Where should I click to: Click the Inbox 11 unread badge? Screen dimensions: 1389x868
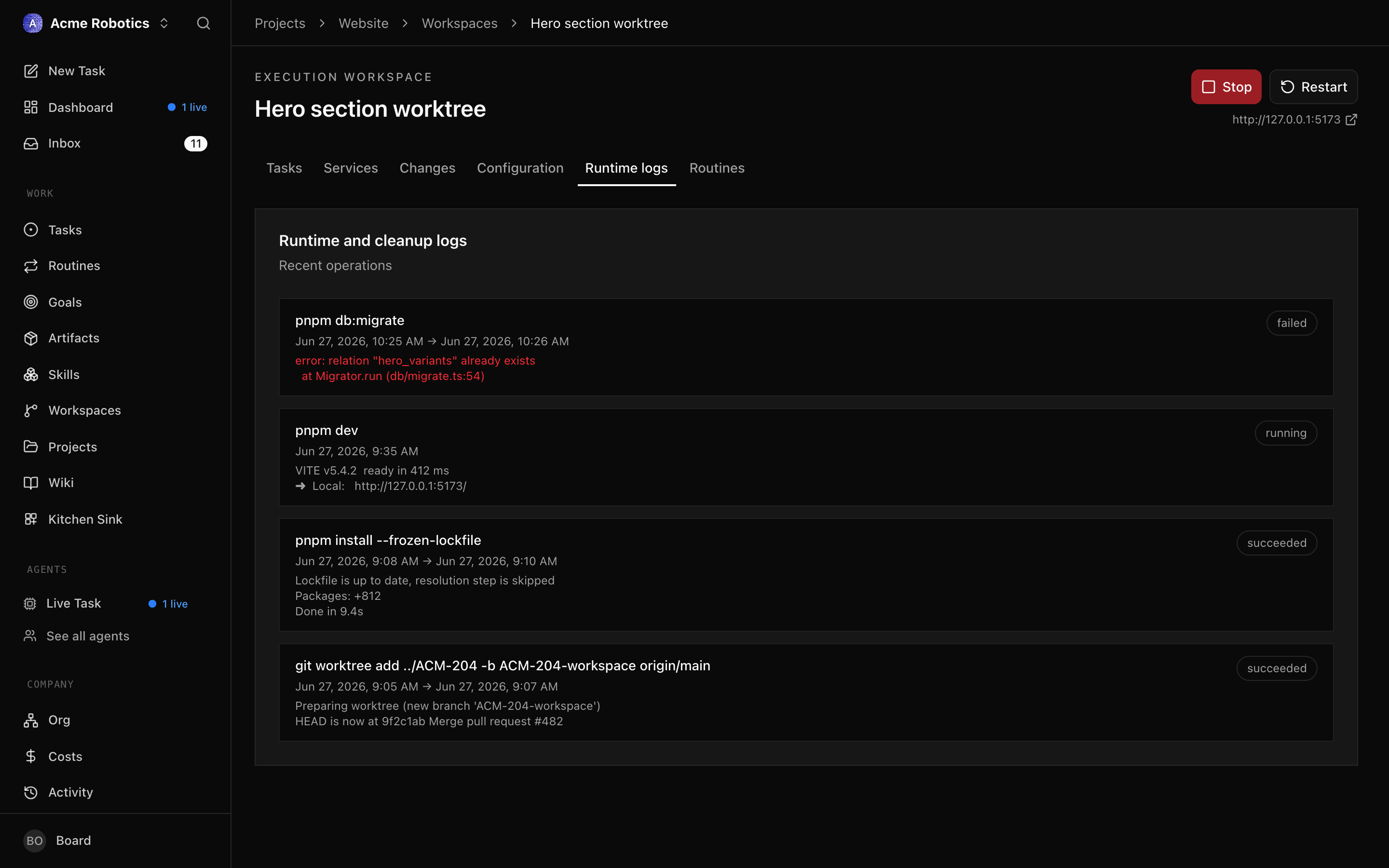point(196,144)
